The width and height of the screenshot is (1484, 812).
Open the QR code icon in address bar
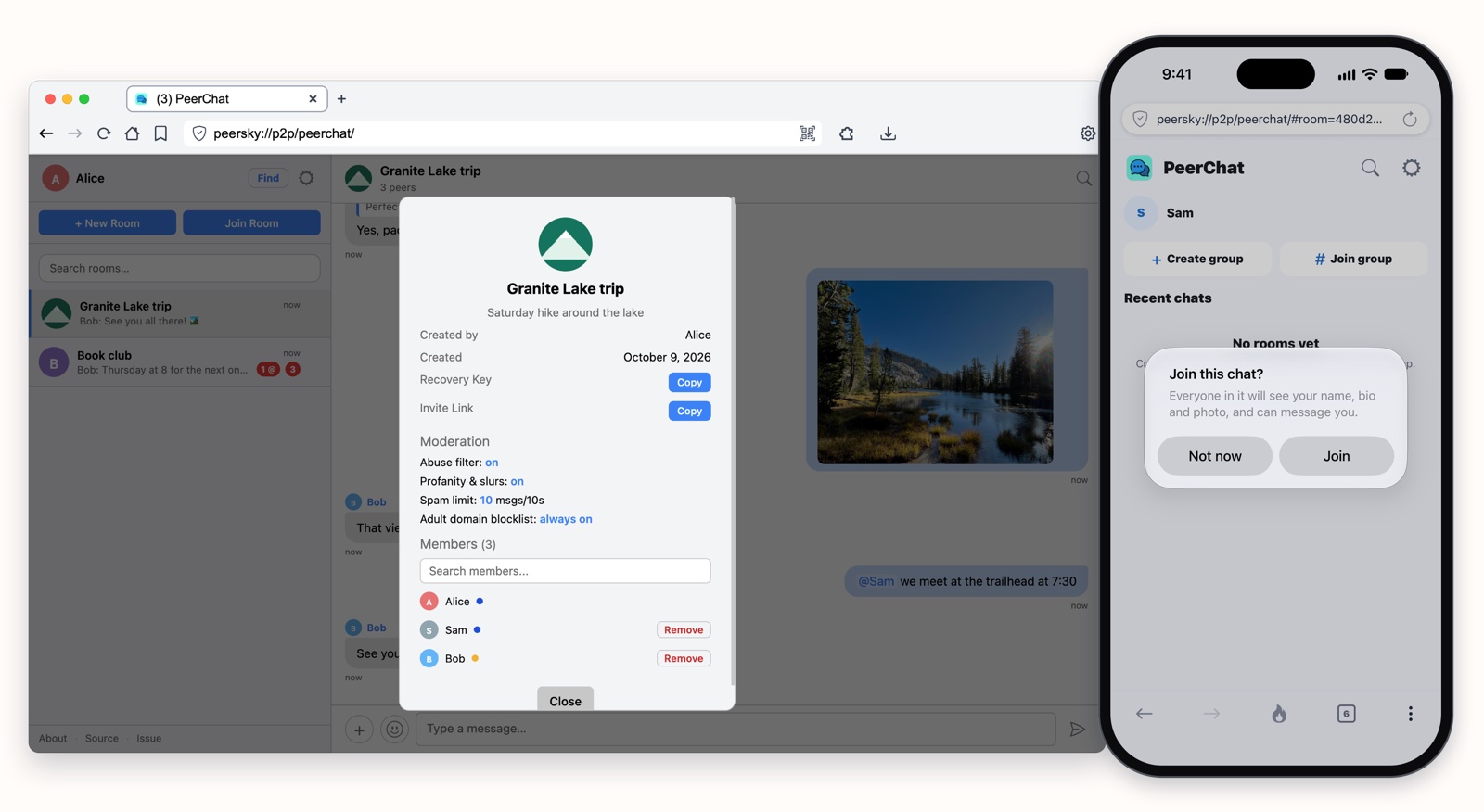pos(807,133)
